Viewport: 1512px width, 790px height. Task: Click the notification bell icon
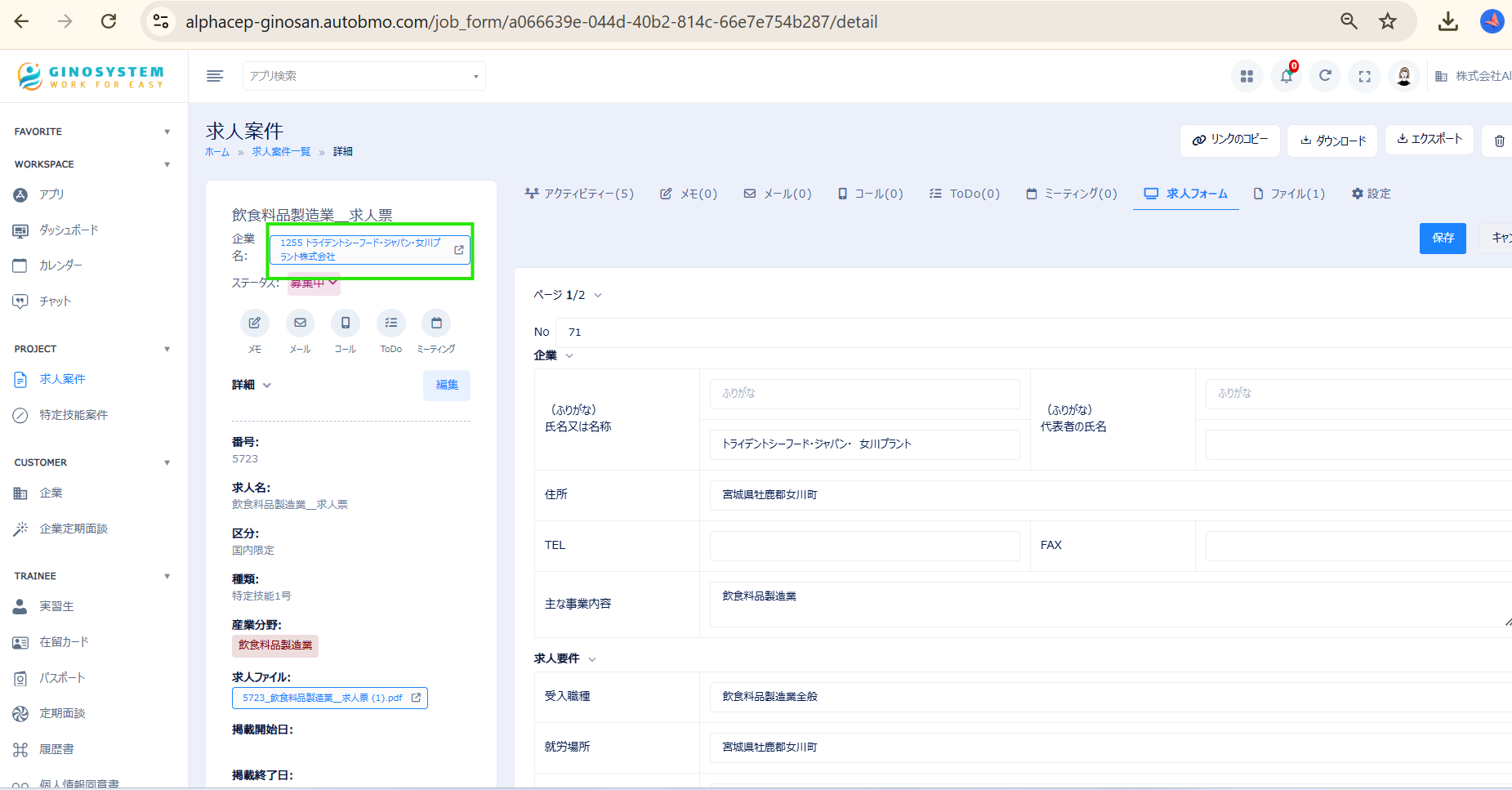coord(1286,76)
